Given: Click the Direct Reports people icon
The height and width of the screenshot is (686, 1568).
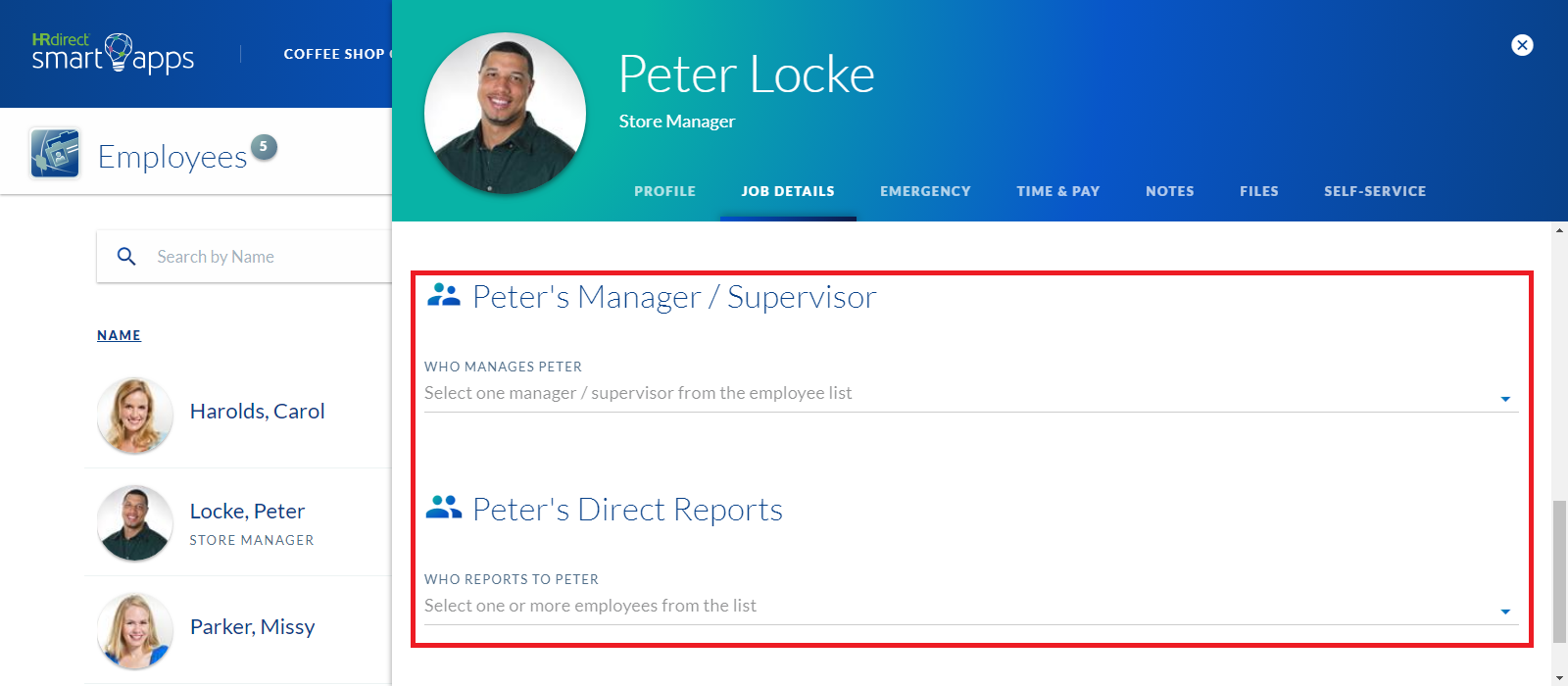Looking at the screenshot, I should 444,508.
